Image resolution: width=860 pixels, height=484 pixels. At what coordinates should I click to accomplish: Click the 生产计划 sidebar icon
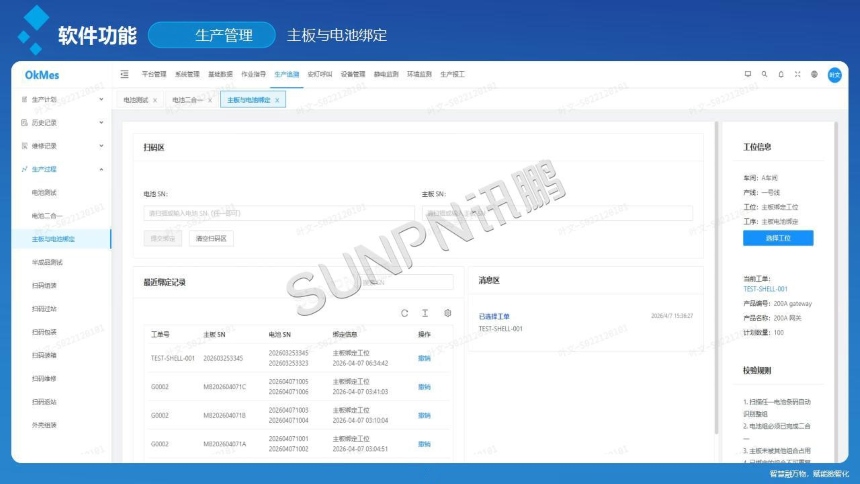(x=24, y=99)
